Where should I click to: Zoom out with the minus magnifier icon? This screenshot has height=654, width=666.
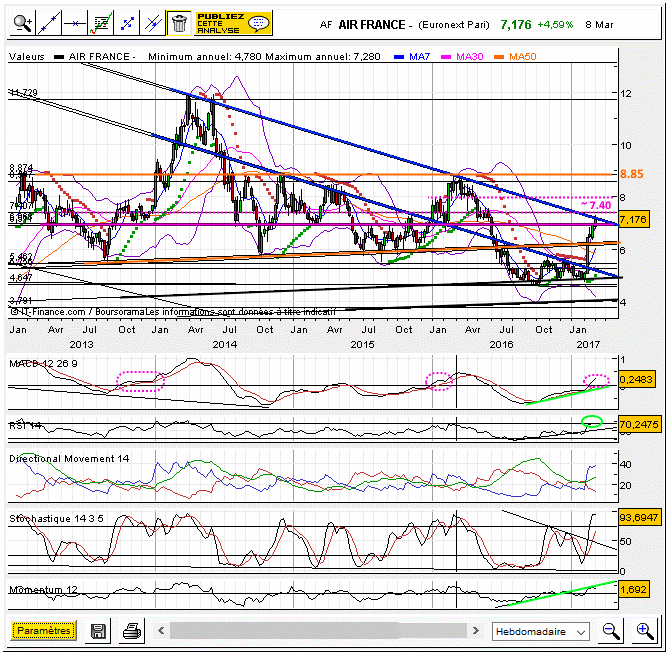[611, 631]
